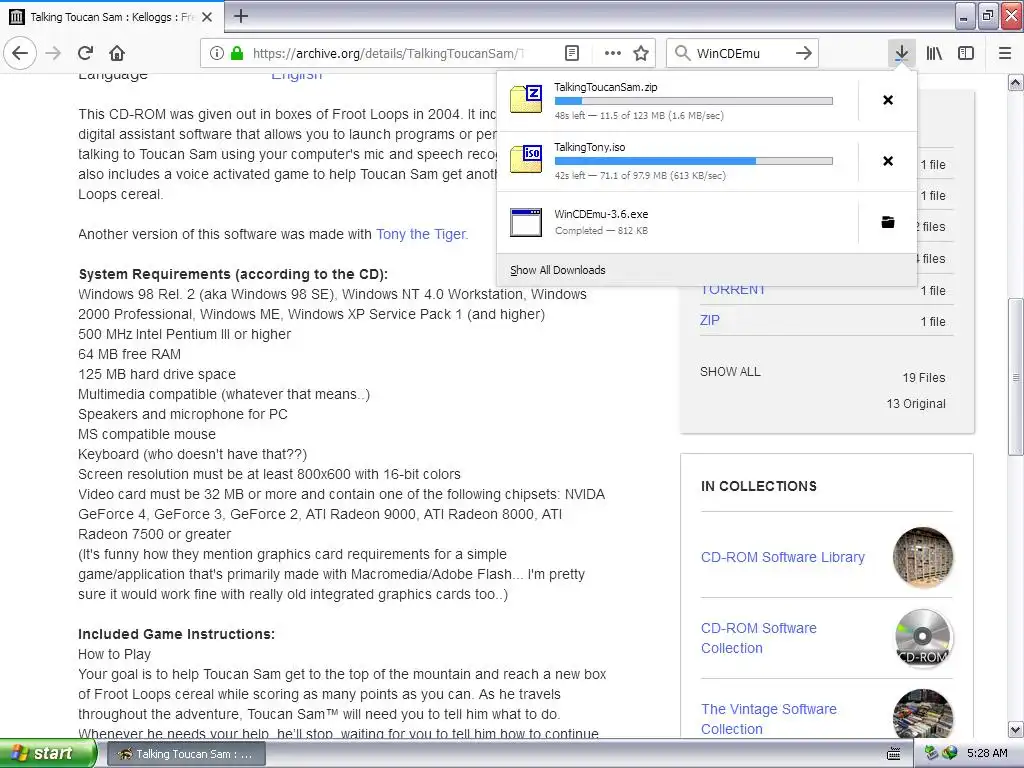The image size is (1024, 768).
Task: Open CD-ROM Software Collection link
Action: pyautogui.click(x=758, y=638)
